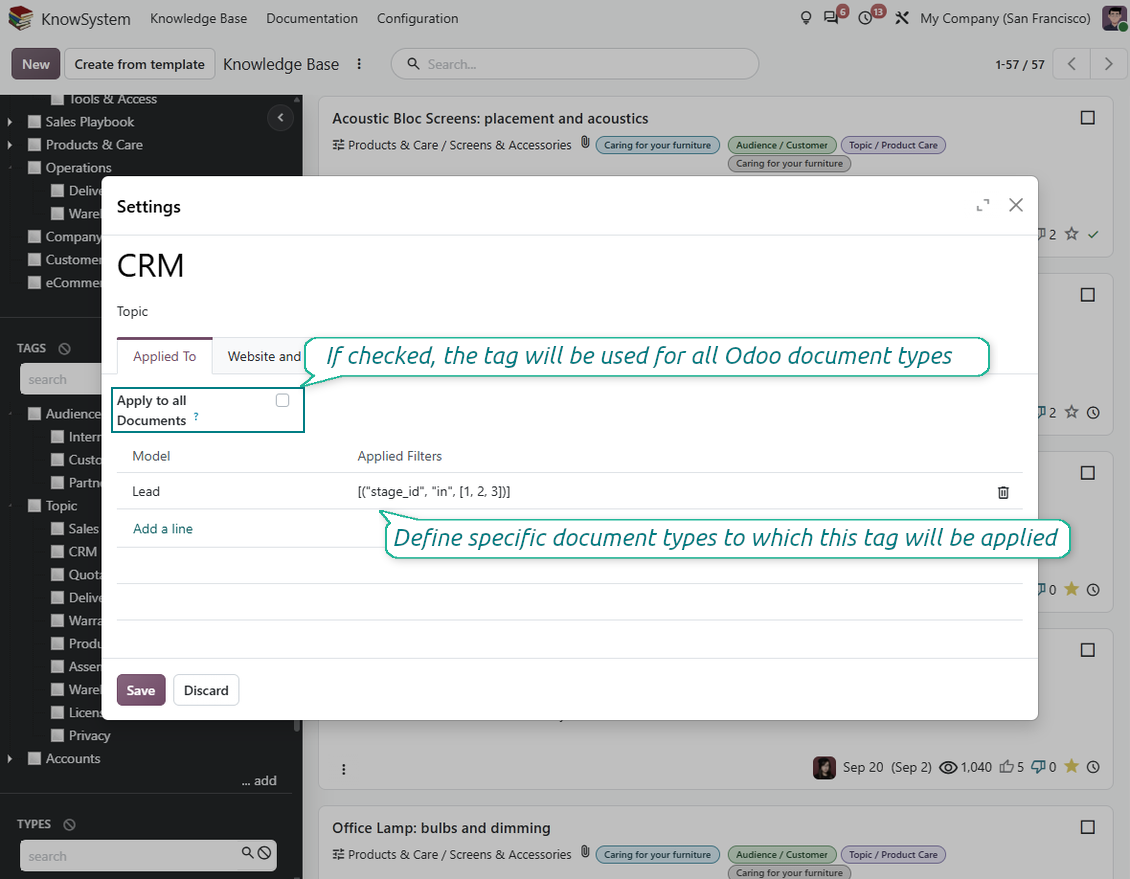Click the Applied Filters domain value for Lead
1130x879 pixels.
coord(434,491)
